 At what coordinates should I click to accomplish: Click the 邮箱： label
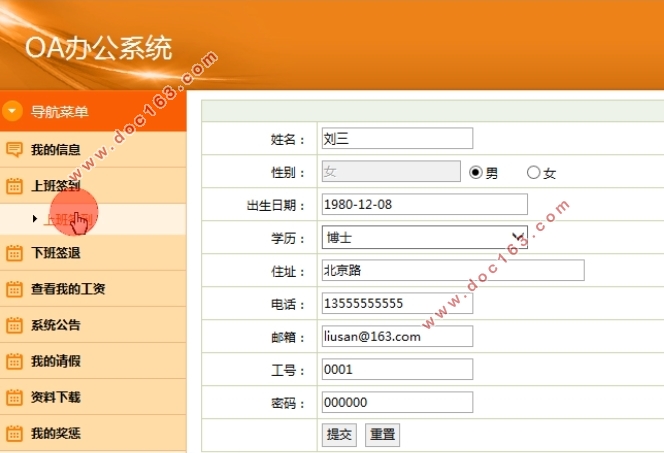[288, 337]
